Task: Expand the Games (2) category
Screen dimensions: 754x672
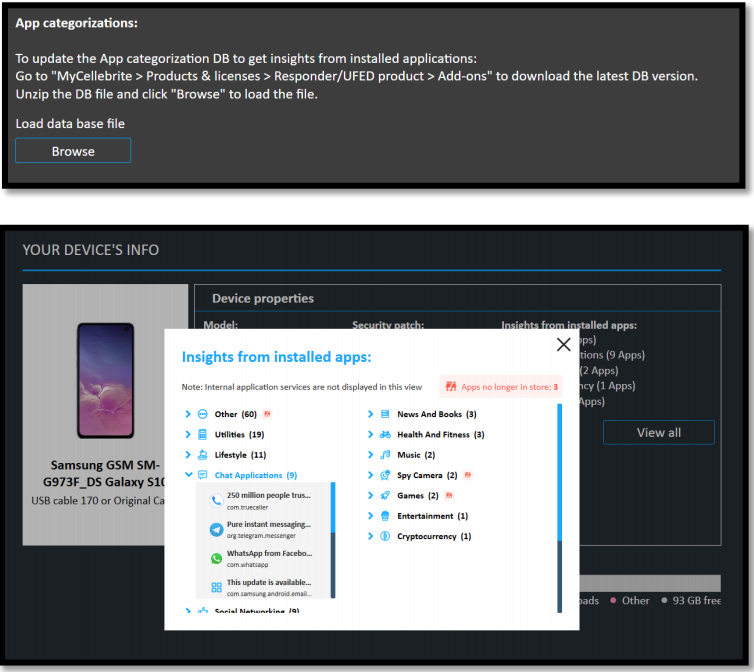Action: coord(370,495)
